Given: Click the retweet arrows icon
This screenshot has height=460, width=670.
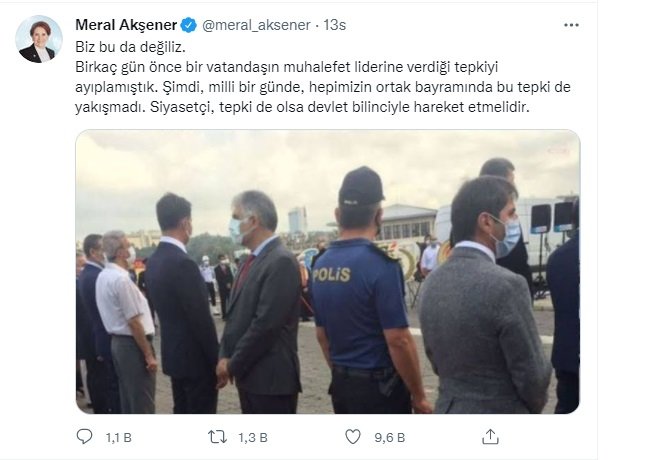Looking at the screenshot, I should pos(217,437).
